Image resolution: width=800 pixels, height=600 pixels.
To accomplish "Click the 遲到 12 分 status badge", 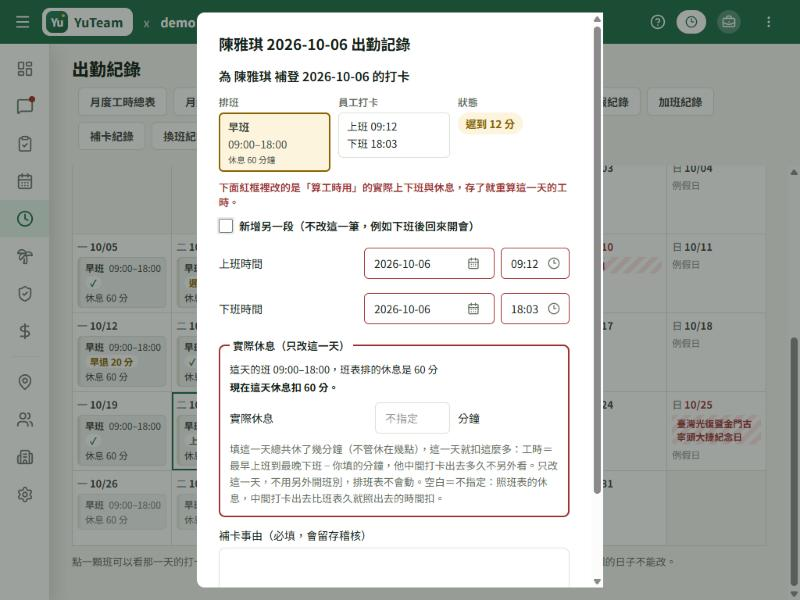I will pos(490,124).
